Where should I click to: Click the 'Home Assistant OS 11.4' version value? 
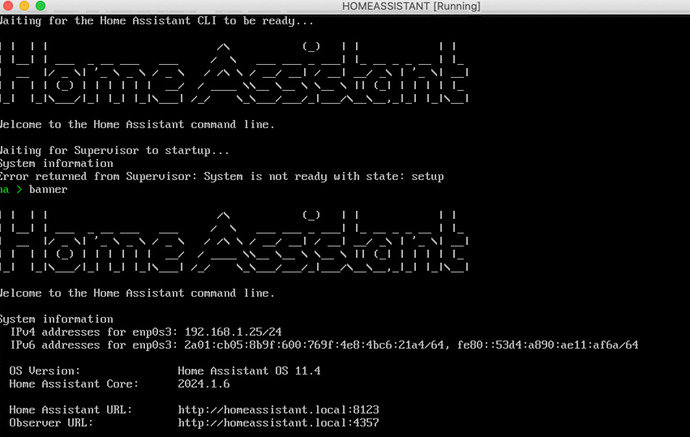coord(249,371)
